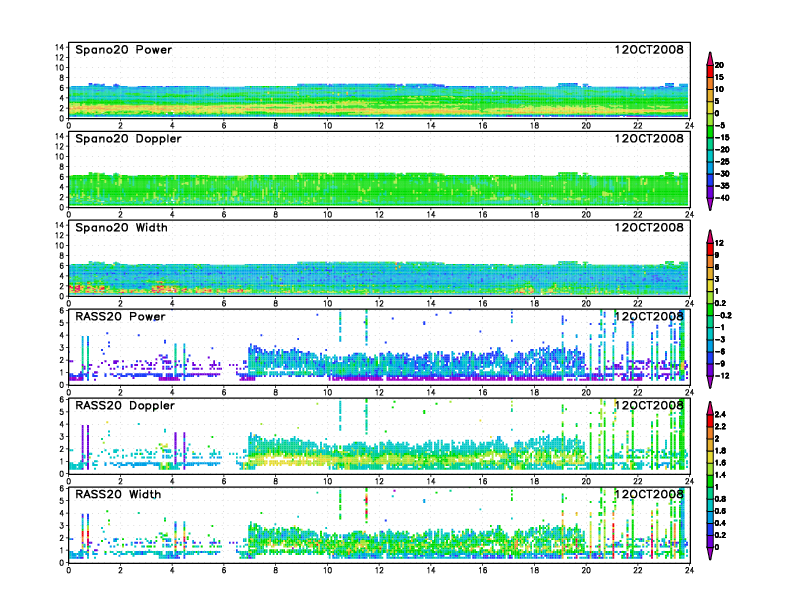Click x-axis tick '22' below RASS20 Width panel

coord(638,570)
